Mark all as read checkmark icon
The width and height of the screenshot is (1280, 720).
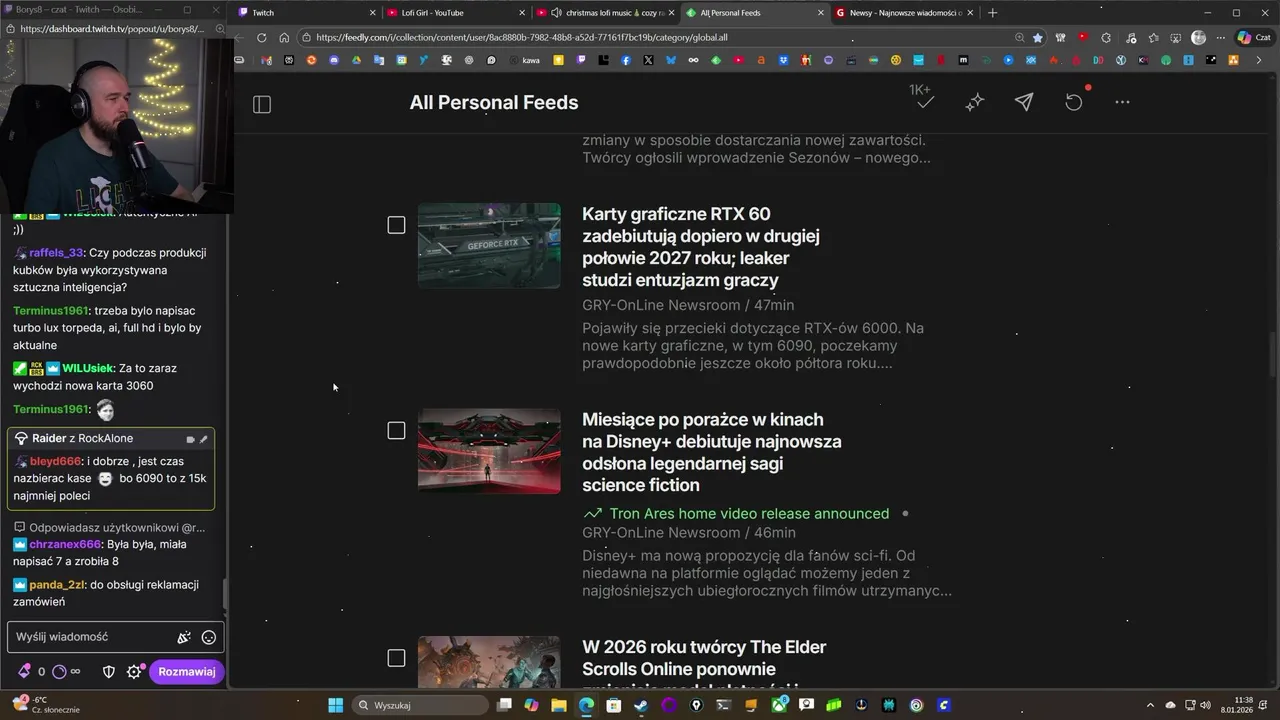coord(925,102)
